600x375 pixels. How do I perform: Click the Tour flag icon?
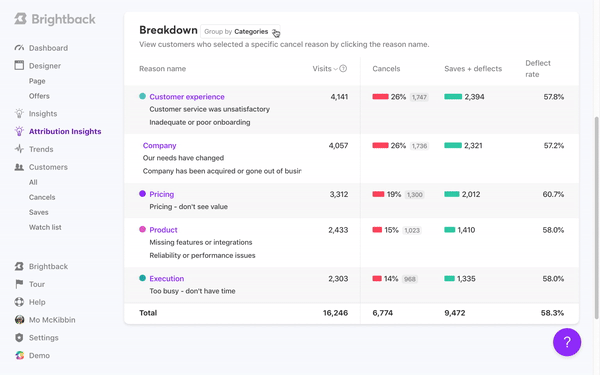[19, 284]
